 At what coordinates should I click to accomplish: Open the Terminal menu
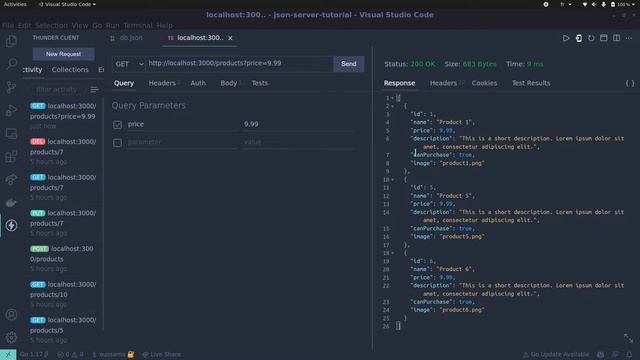(x=138, y=25)
